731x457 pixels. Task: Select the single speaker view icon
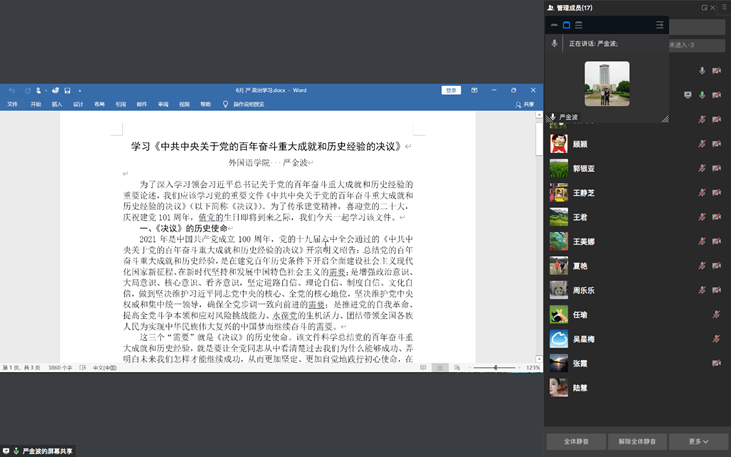point(566,25)
